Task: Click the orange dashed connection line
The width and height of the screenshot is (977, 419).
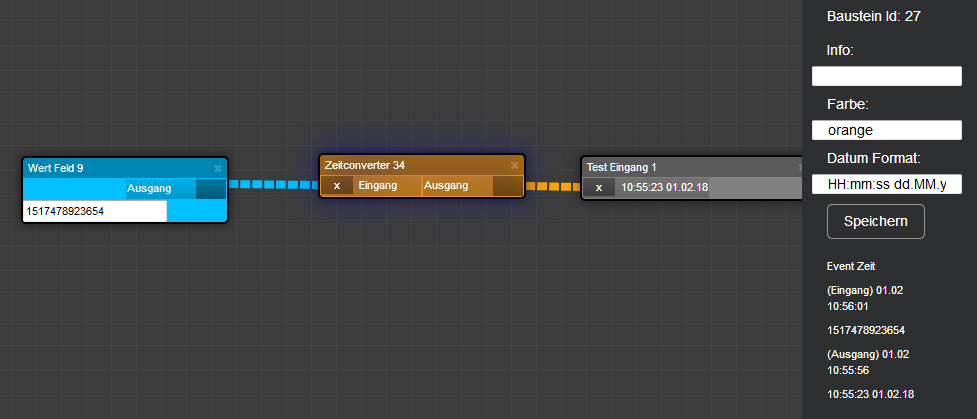Action: click(x=553, y=186)
